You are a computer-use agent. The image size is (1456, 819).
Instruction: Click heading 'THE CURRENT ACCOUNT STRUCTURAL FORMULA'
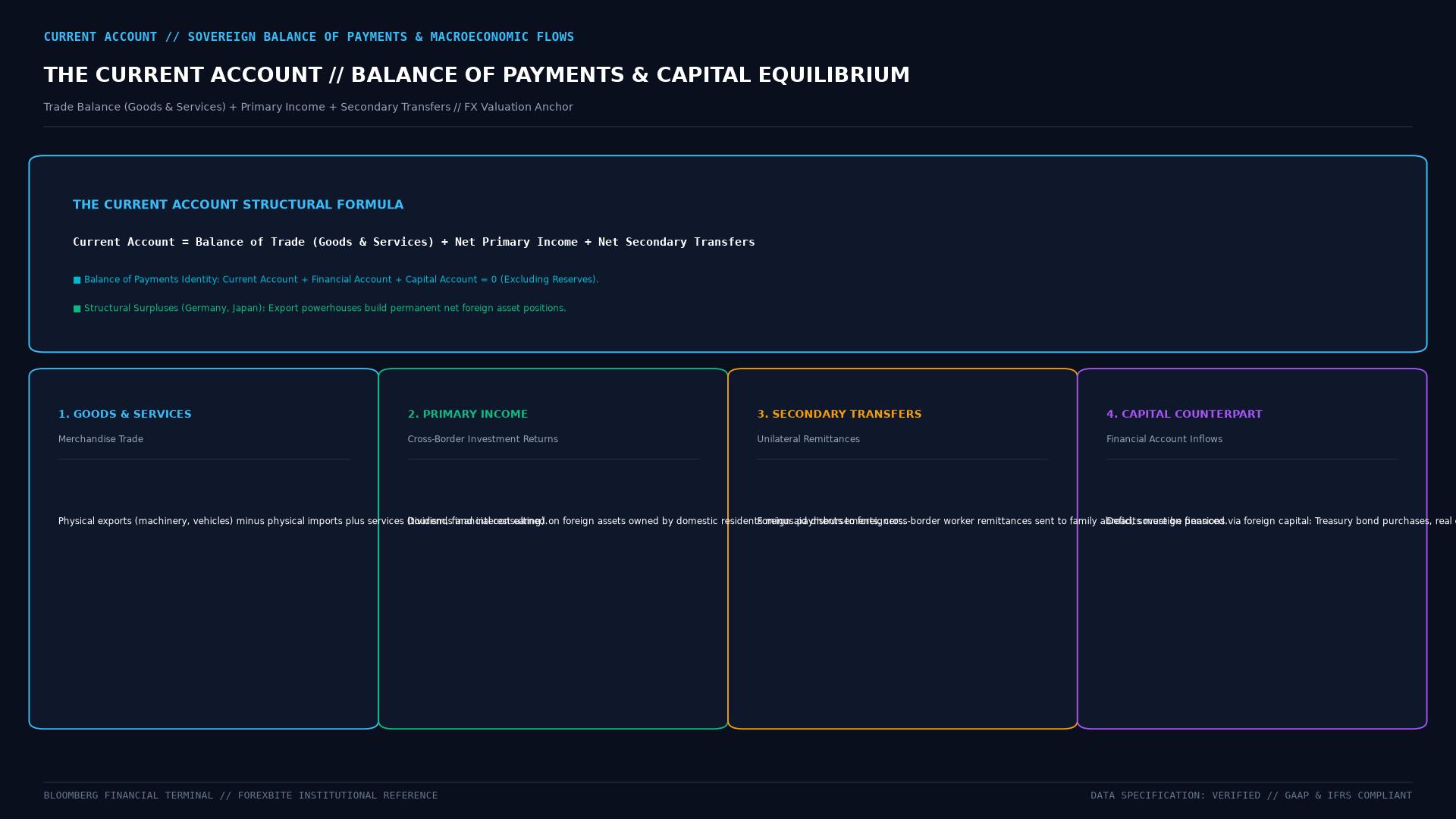[x=238, y=205]
